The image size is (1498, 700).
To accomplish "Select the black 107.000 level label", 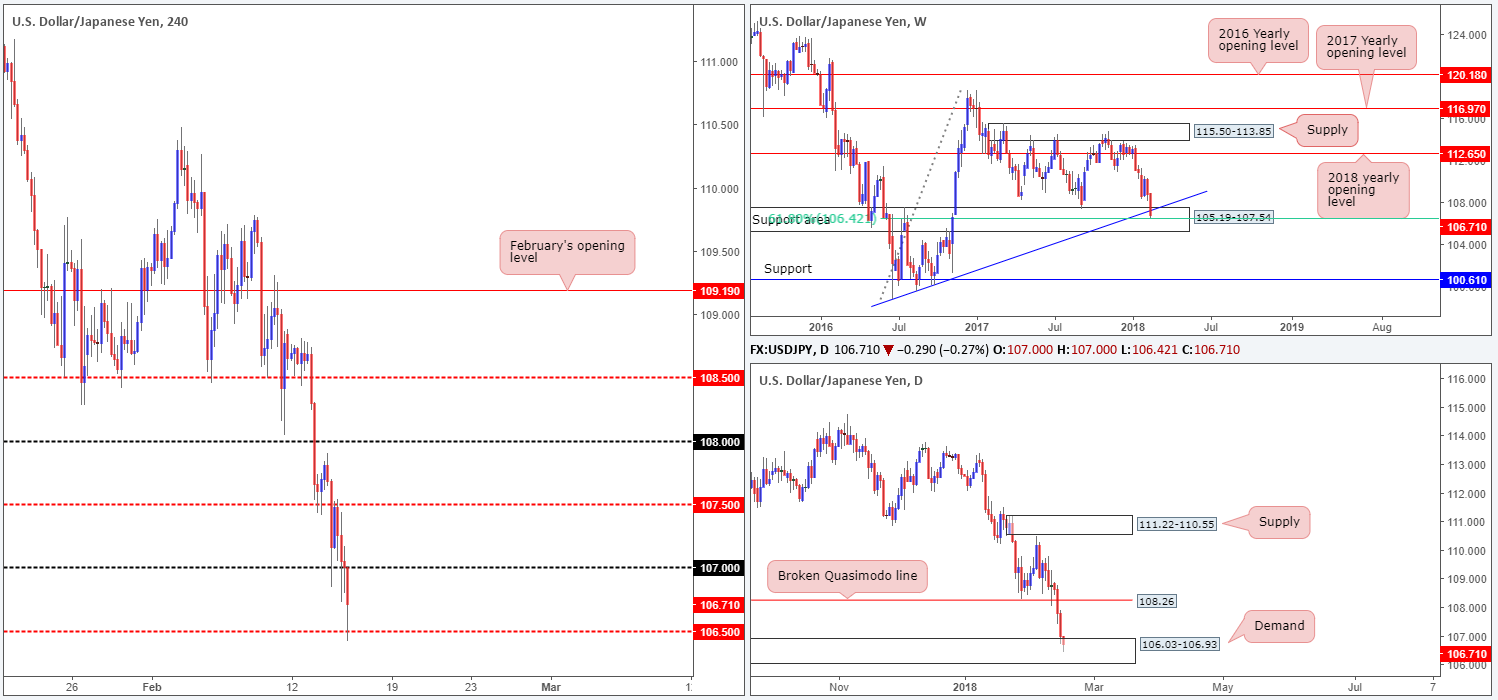I will 717,568.
